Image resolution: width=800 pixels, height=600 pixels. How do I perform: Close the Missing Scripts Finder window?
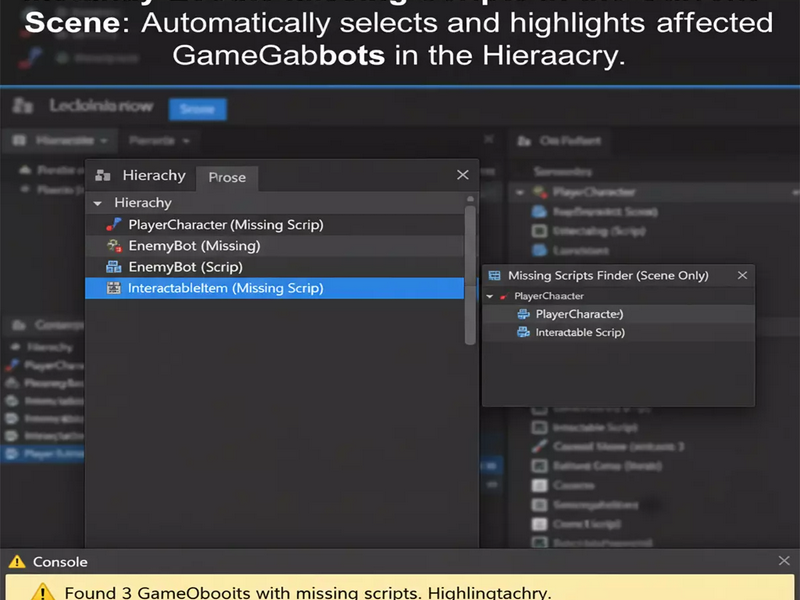[x=742, y=276]
